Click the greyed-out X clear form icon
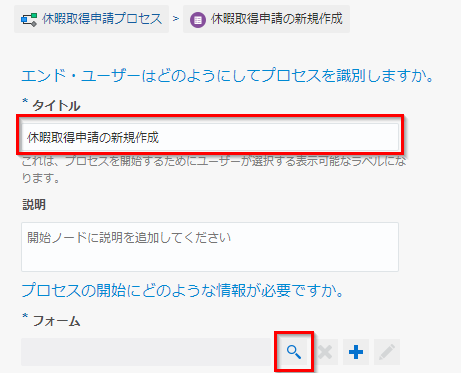461x373 pixels. [325, 352]
